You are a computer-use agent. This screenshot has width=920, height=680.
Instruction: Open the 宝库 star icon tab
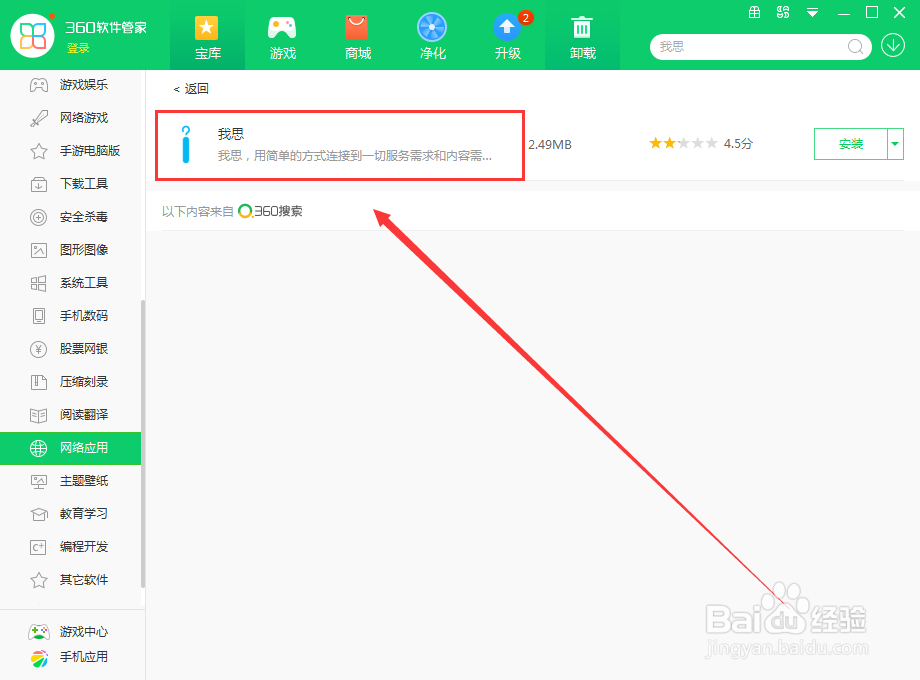tap(207, 36)
